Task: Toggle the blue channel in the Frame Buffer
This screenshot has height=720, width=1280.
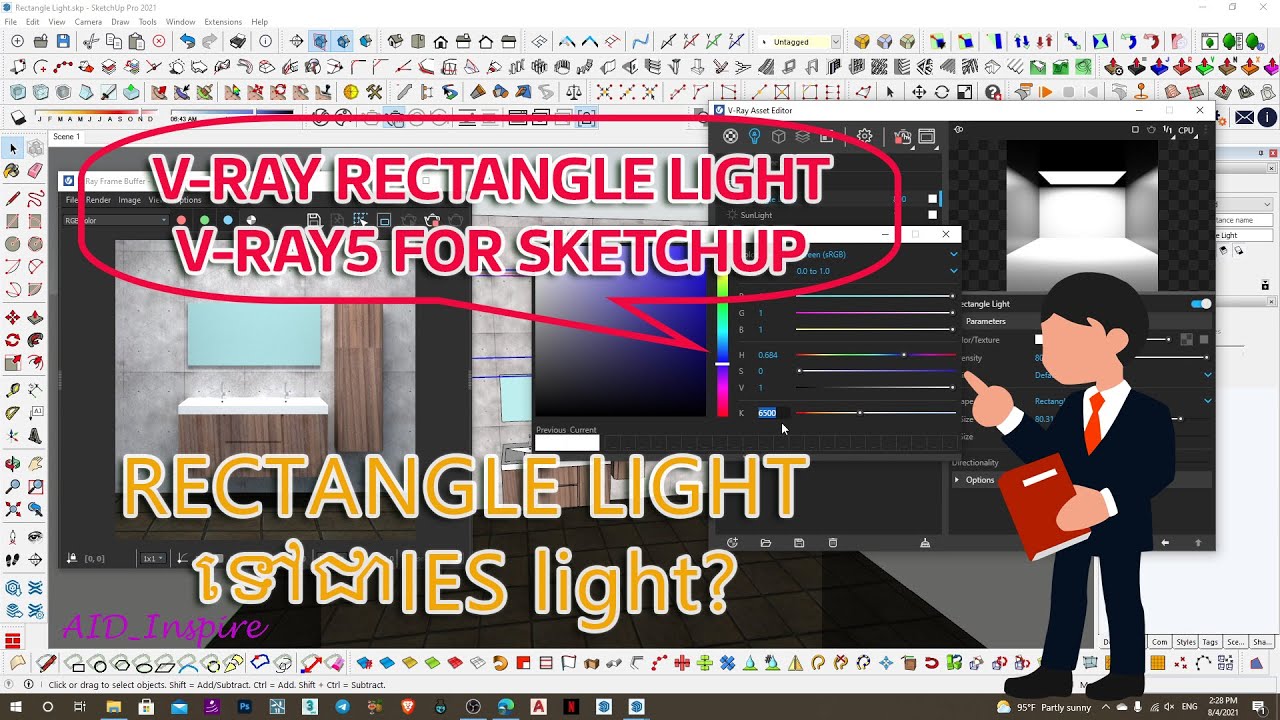Action: 228,220
